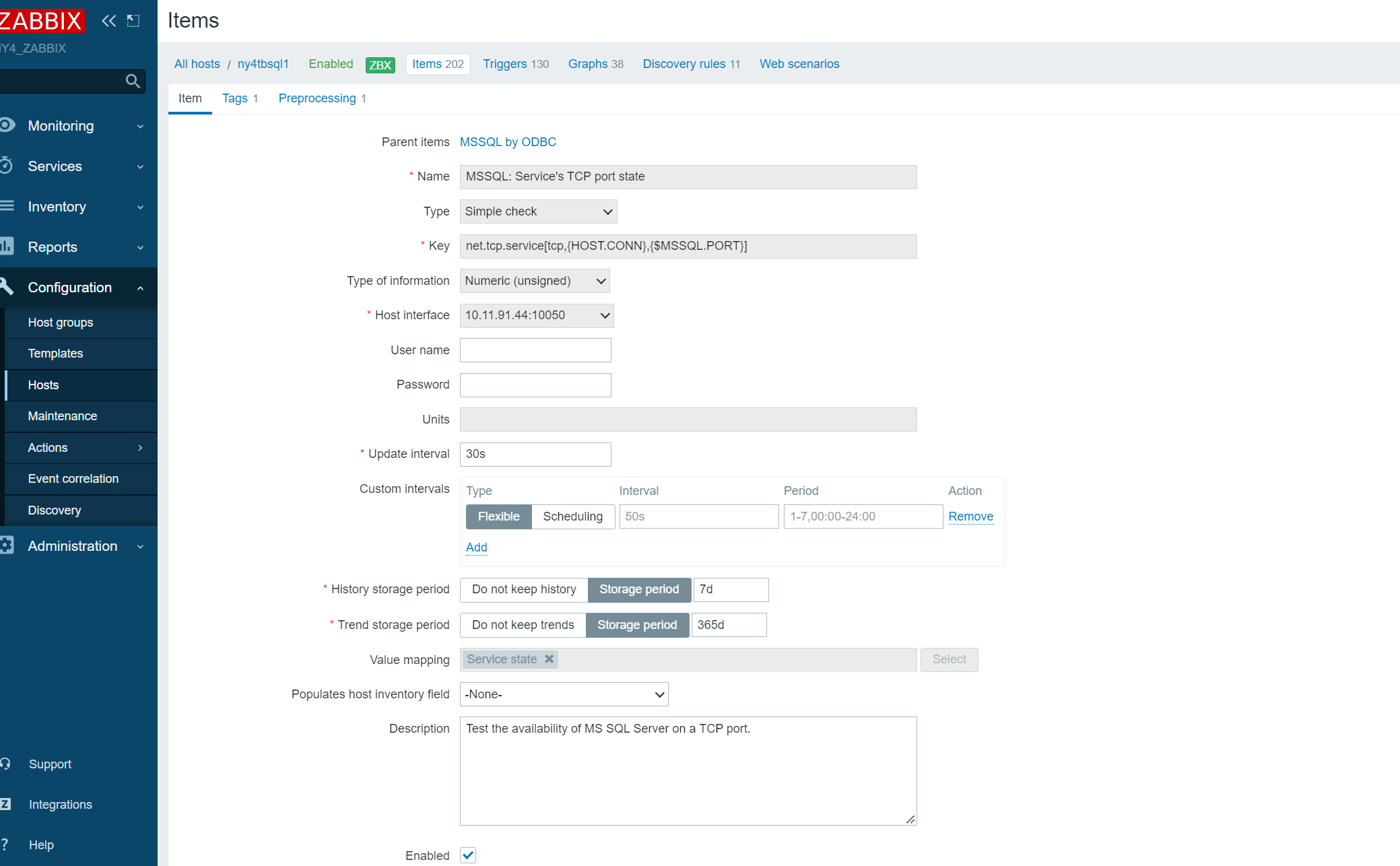
Task: Click the MSSQL by ODBC link
Action: (507, 142)
